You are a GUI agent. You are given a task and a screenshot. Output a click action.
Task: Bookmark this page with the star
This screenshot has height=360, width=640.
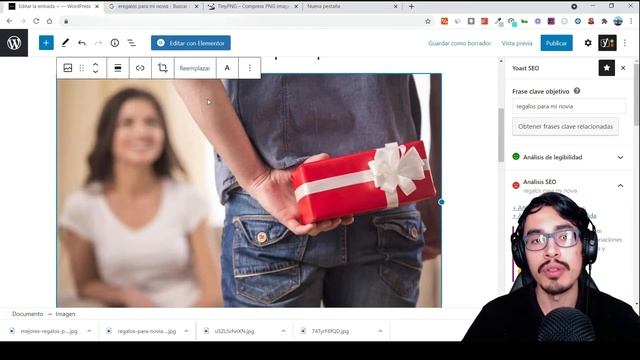[x=427, y=21]
